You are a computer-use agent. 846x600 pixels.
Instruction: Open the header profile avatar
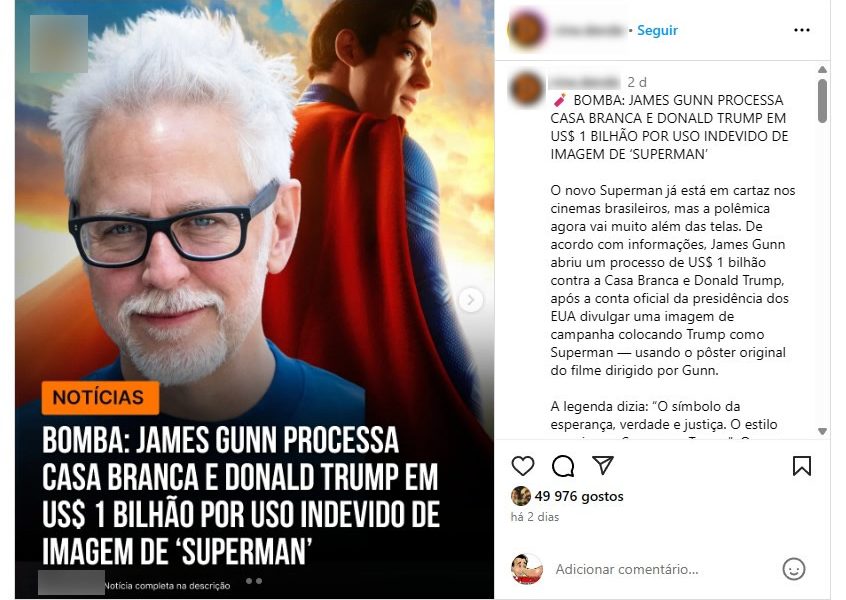(527, 30)
